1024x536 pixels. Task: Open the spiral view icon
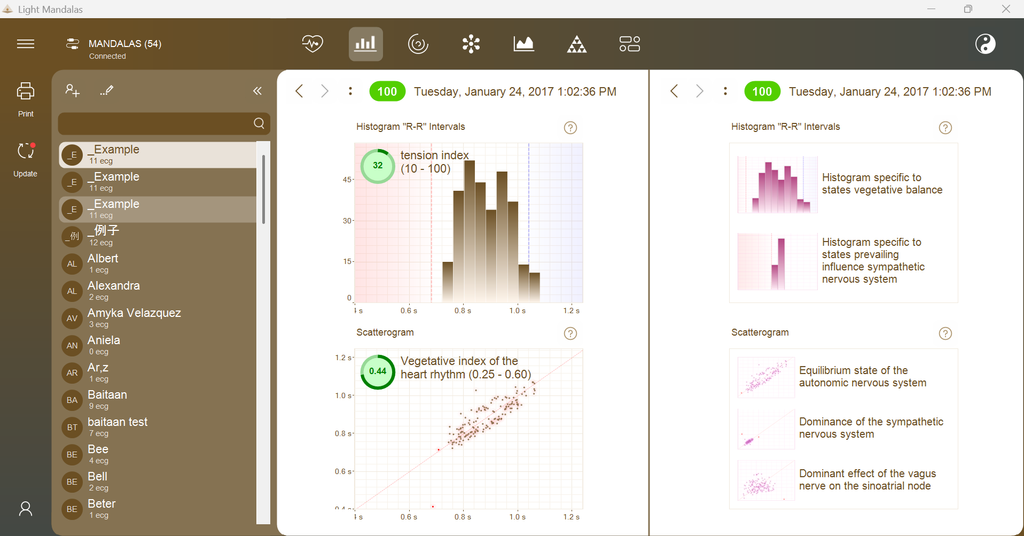click(418, 44)
